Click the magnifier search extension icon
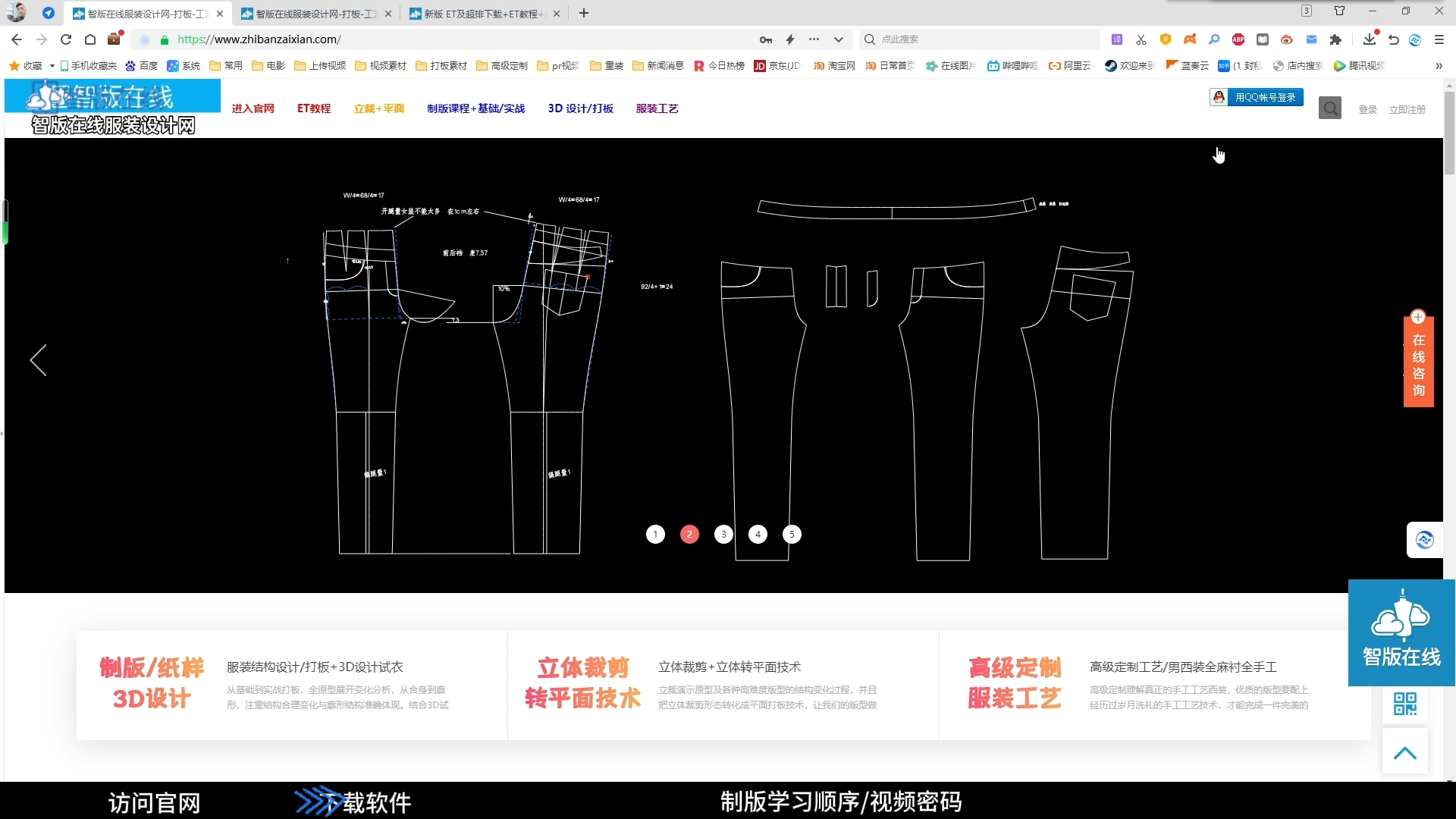The width and height of the screenshot is (1456, 819). tap(1214, 39)
